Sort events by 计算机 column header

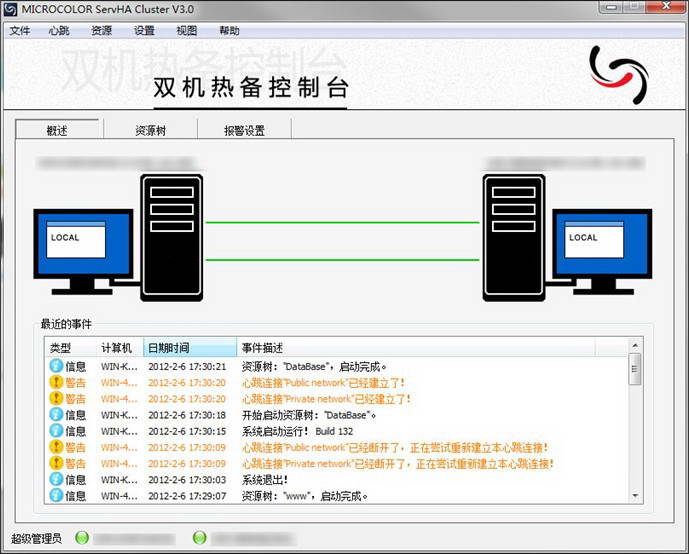(120, 348)
